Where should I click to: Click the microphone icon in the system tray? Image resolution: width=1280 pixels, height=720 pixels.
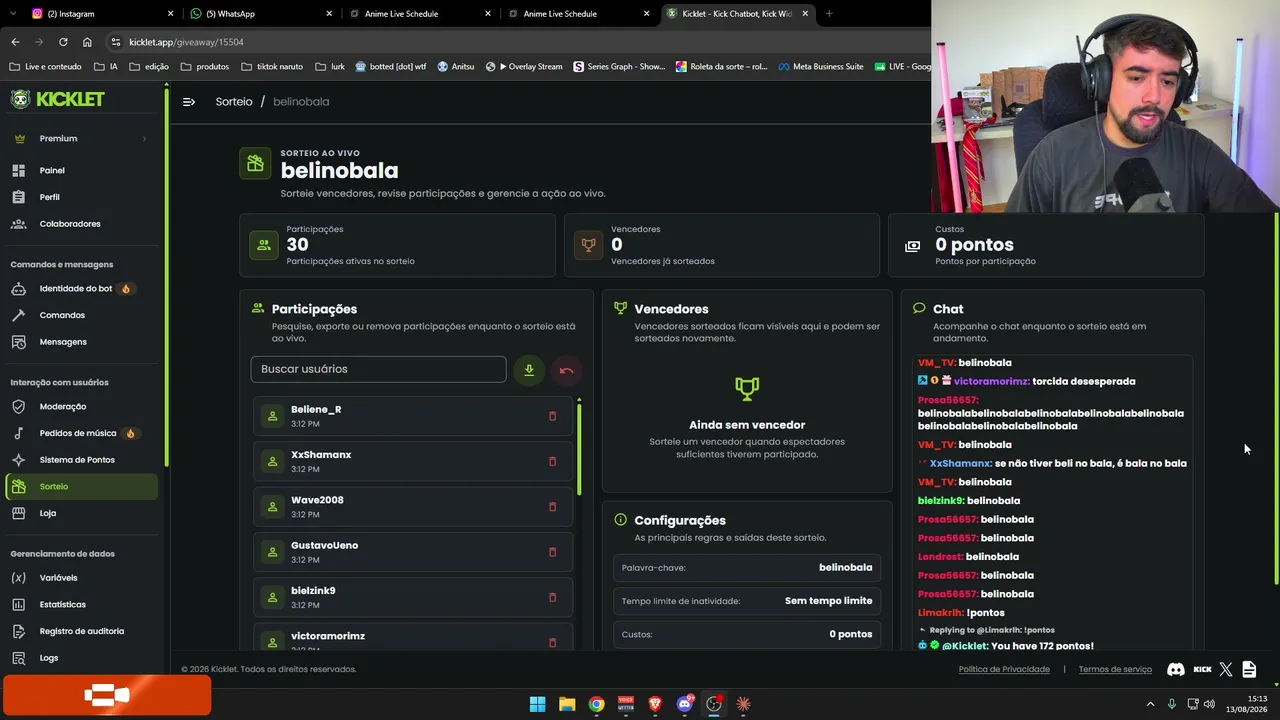[x=1172, y=704]
